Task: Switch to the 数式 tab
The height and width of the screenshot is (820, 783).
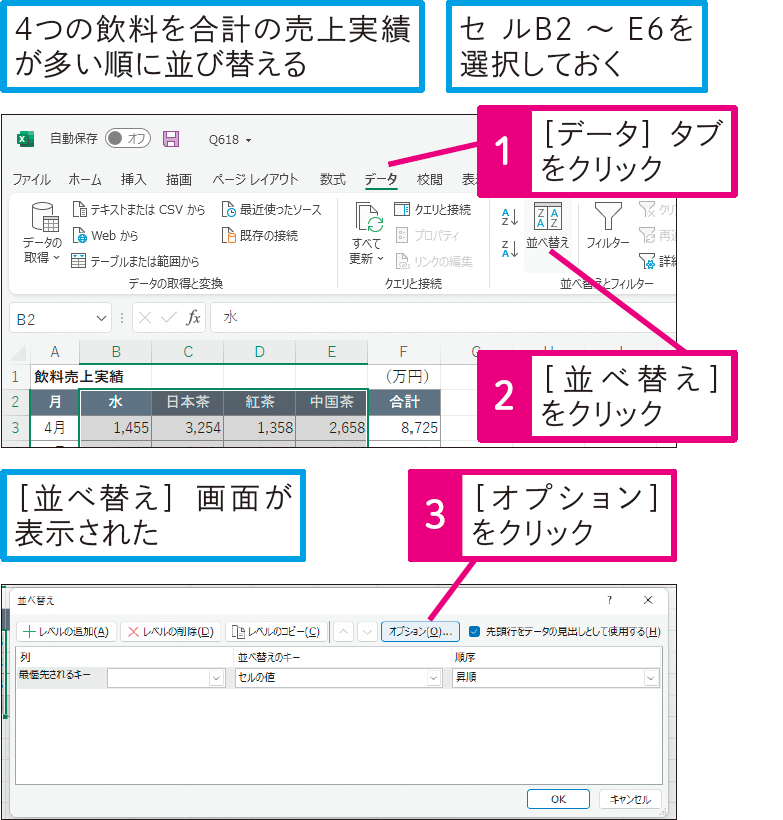Action: pyautogui.click(x=333, y=179)
